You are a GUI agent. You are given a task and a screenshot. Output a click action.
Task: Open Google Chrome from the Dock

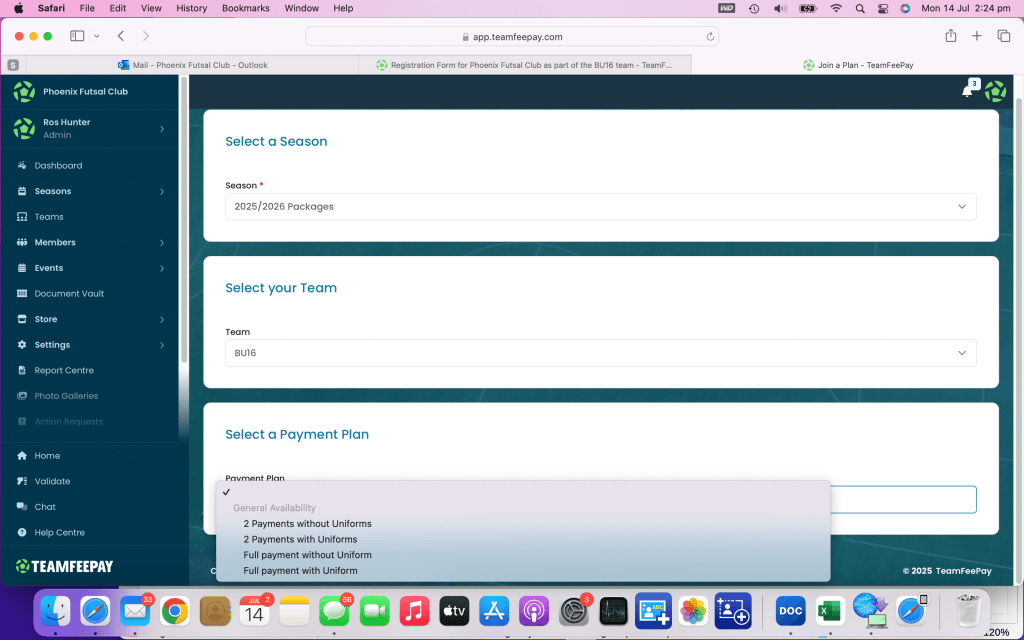click(175, 609)
